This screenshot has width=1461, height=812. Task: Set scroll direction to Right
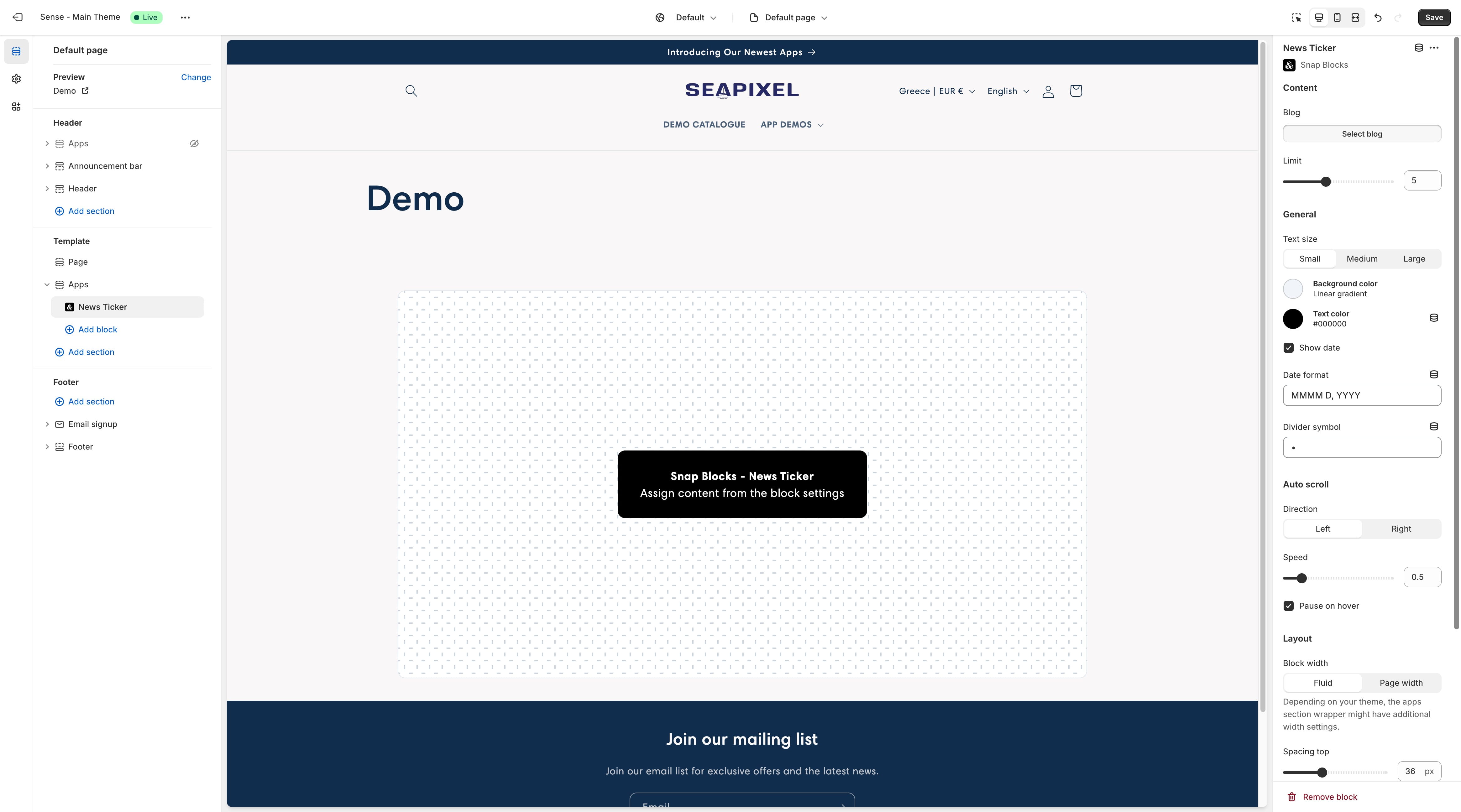pos(1401,528)
